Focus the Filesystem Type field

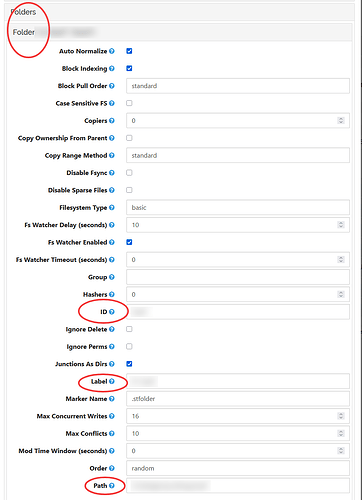tap(238, 207)
